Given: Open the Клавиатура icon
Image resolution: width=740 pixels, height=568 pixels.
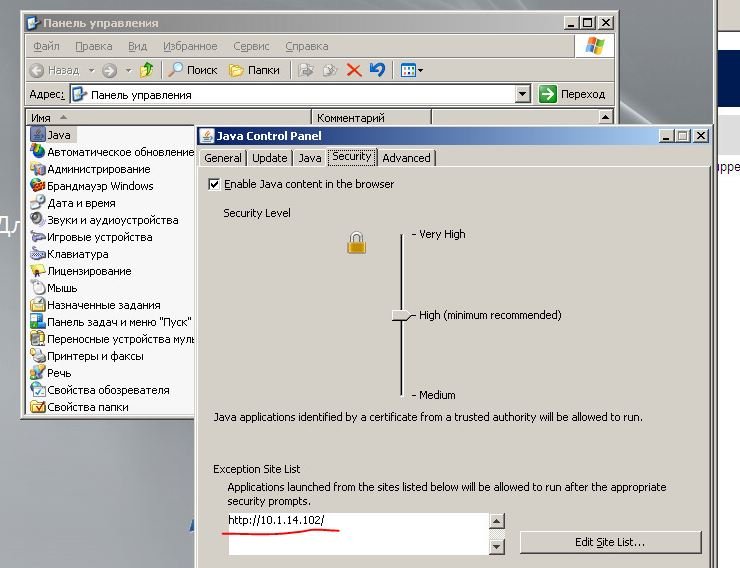Looking at the screenshot, I should 37,253.
